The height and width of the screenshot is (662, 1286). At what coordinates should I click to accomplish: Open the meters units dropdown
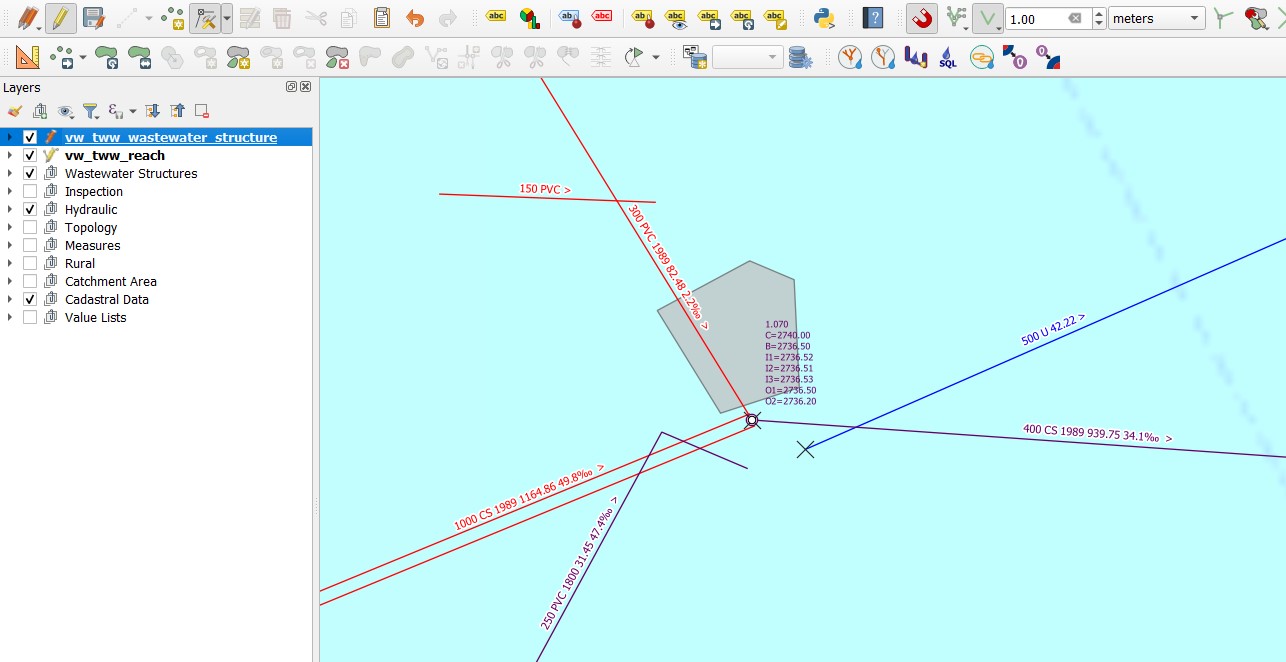tap(1156, 19)
